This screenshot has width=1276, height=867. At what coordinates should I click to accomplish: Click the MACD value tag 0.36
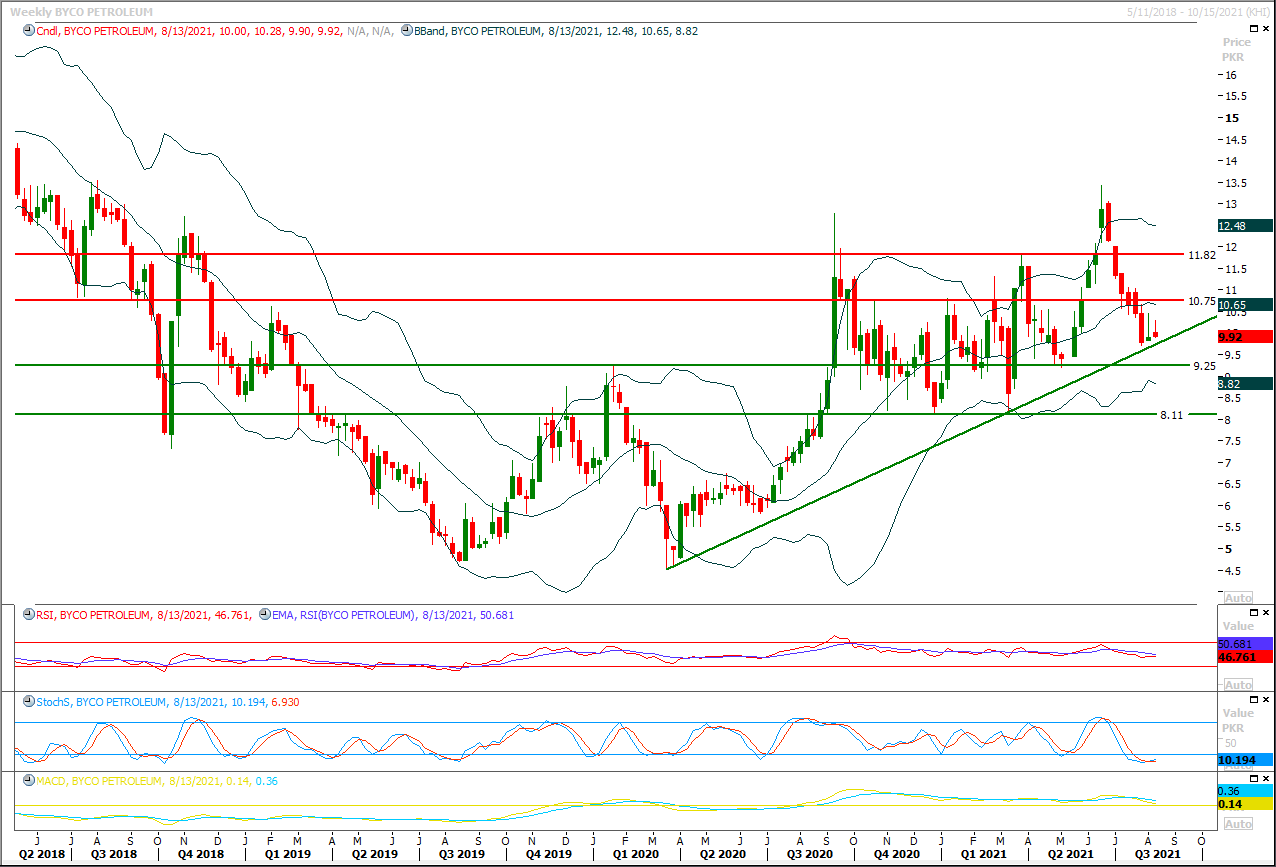[1244, 791]
